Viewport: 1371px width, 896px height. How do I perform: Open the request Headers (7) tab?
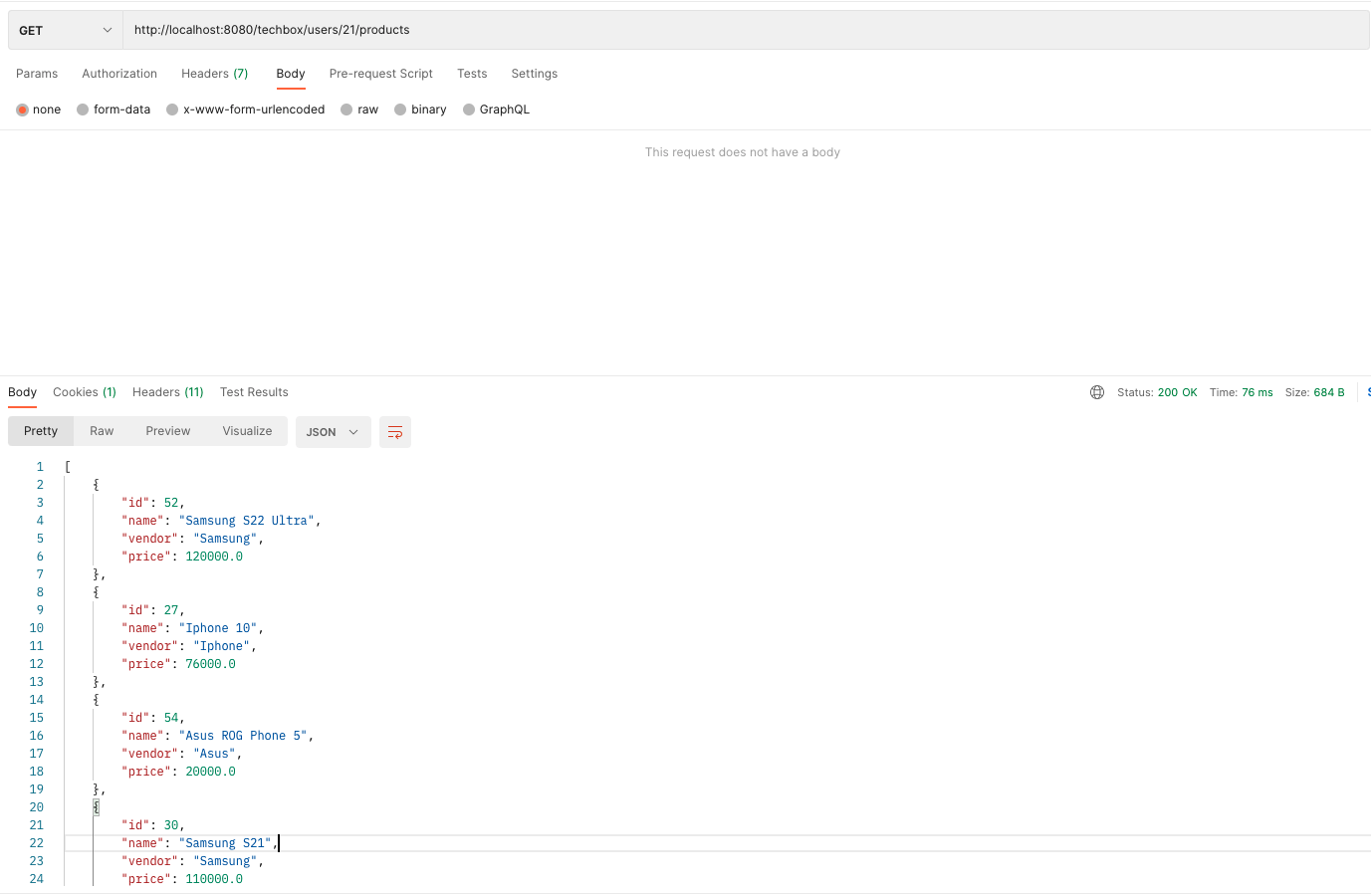(215, 74)
